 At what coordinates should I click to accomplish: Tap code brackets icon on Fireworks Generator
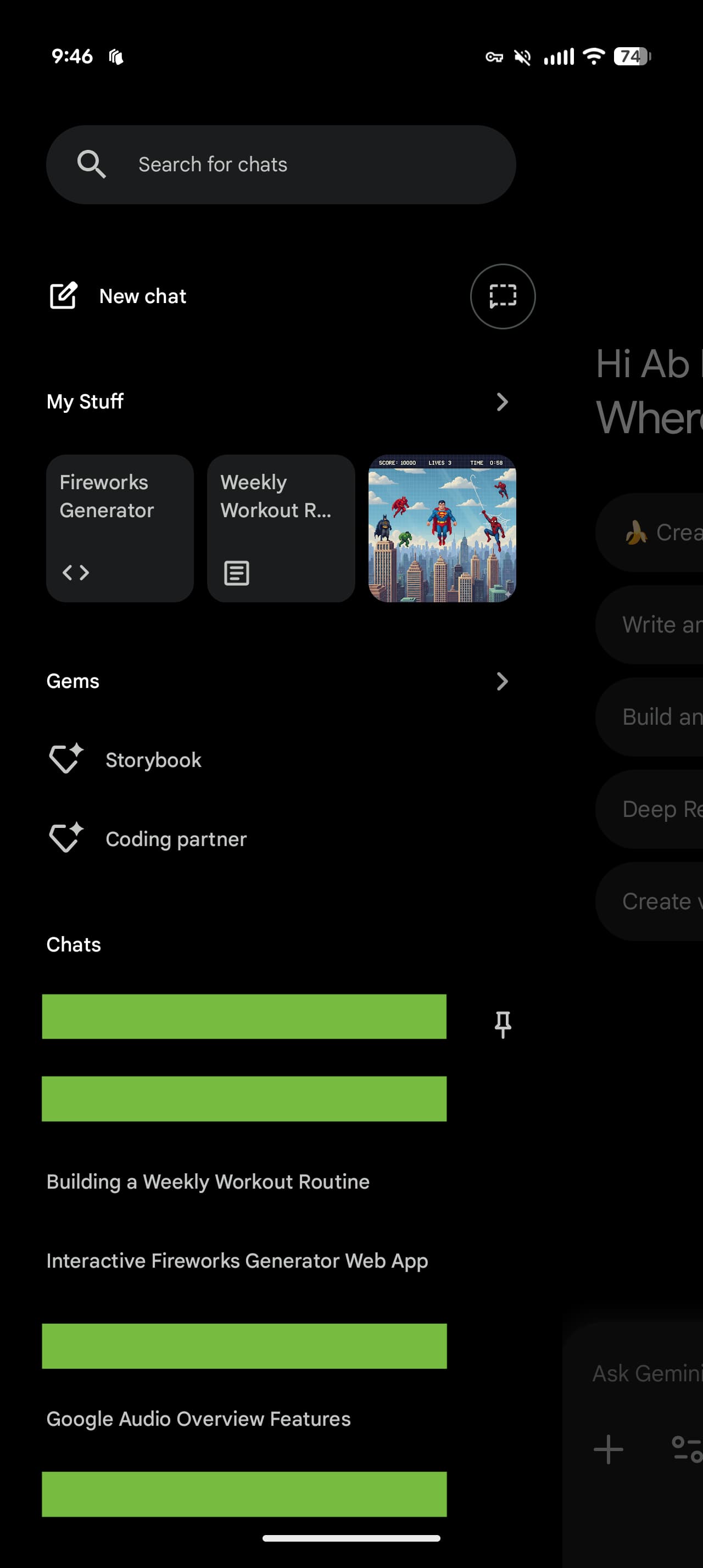tap(76, 573)
